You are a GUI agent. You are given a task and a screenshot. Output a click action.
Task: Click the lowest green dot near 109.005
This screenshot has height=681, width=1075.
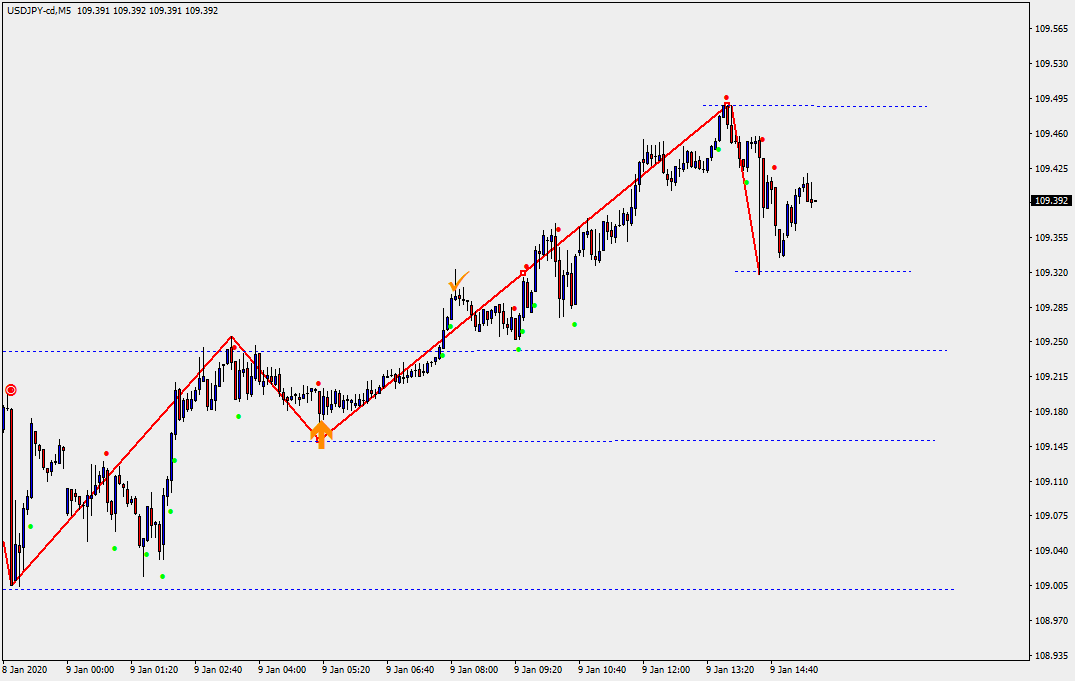pos(162,576)
